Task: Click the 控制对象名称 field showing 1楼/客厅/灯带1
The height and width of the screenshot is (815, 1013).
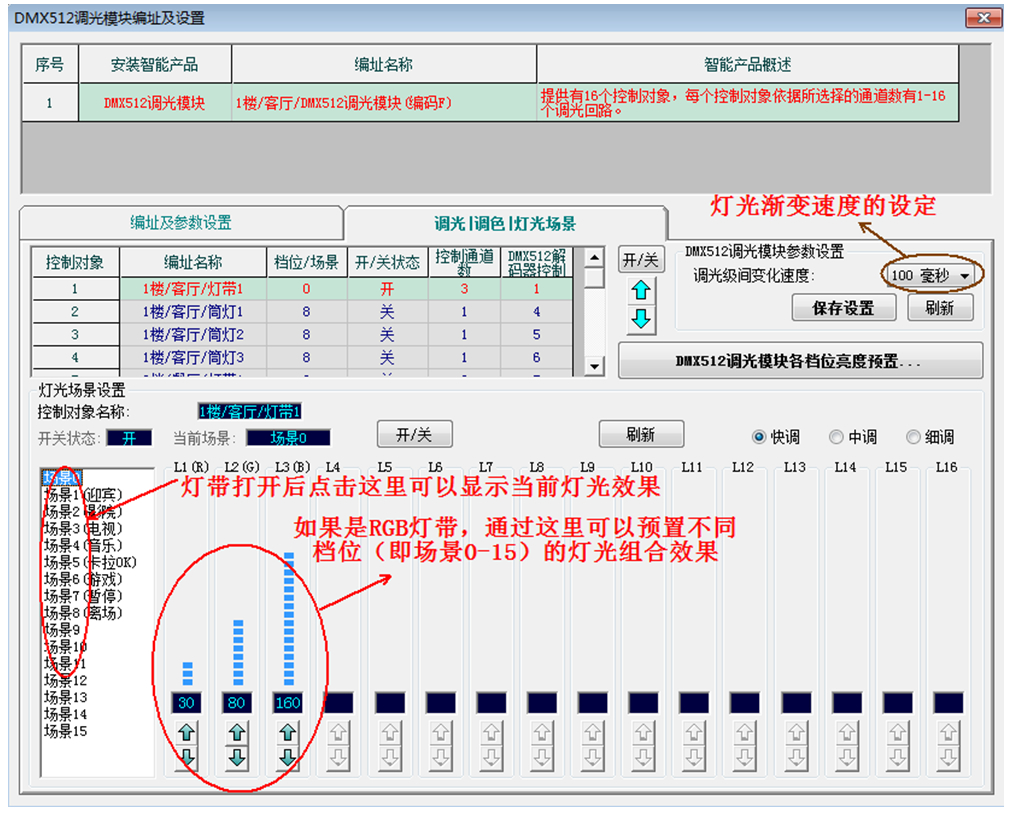Action: tap(249, 412)
